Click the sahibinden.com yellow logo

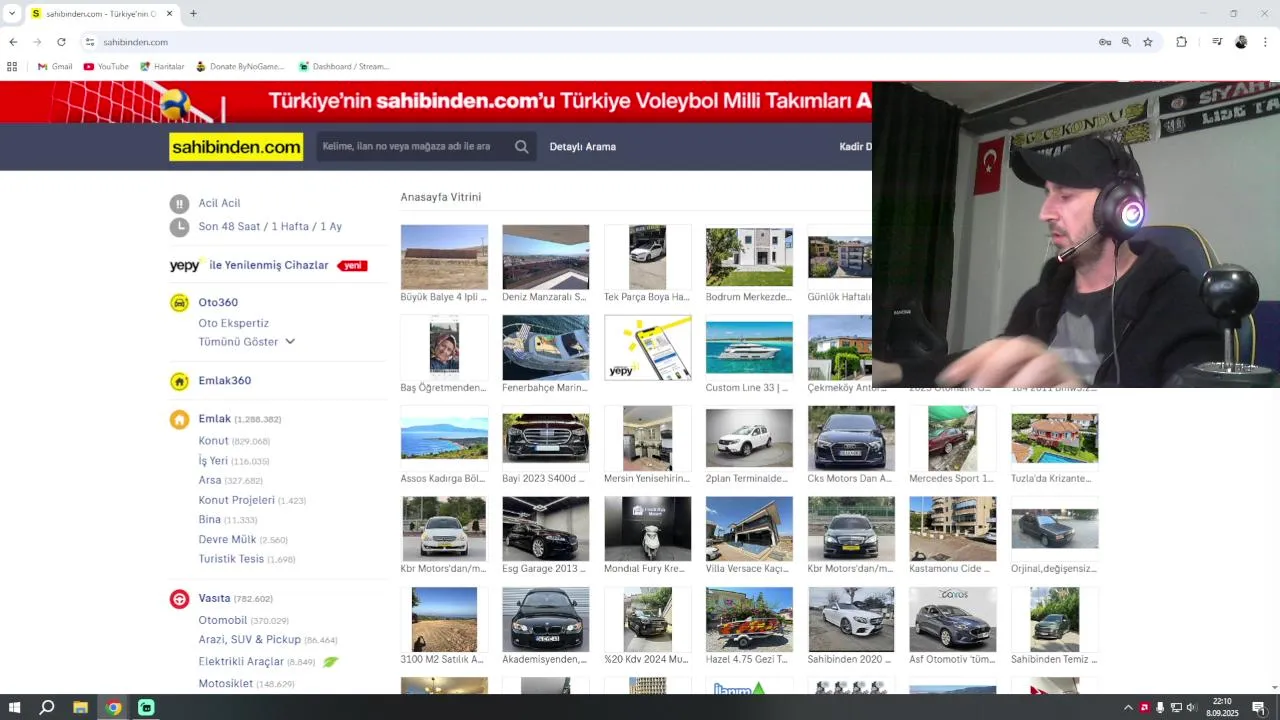pyautogui.click(x=236, y=147)
